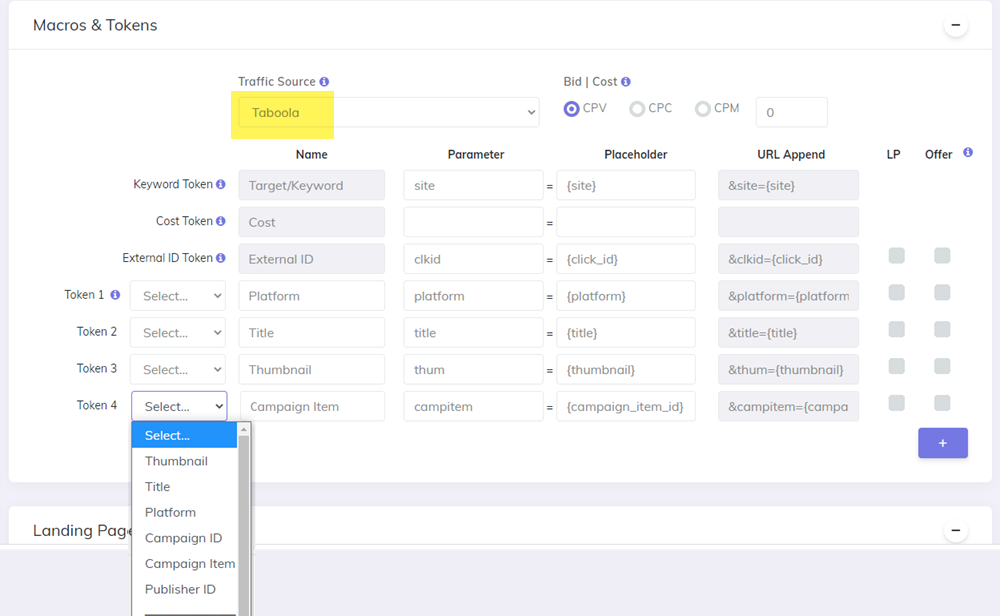
Task: Collapse the Landing Page section
Action: point(955,530)
